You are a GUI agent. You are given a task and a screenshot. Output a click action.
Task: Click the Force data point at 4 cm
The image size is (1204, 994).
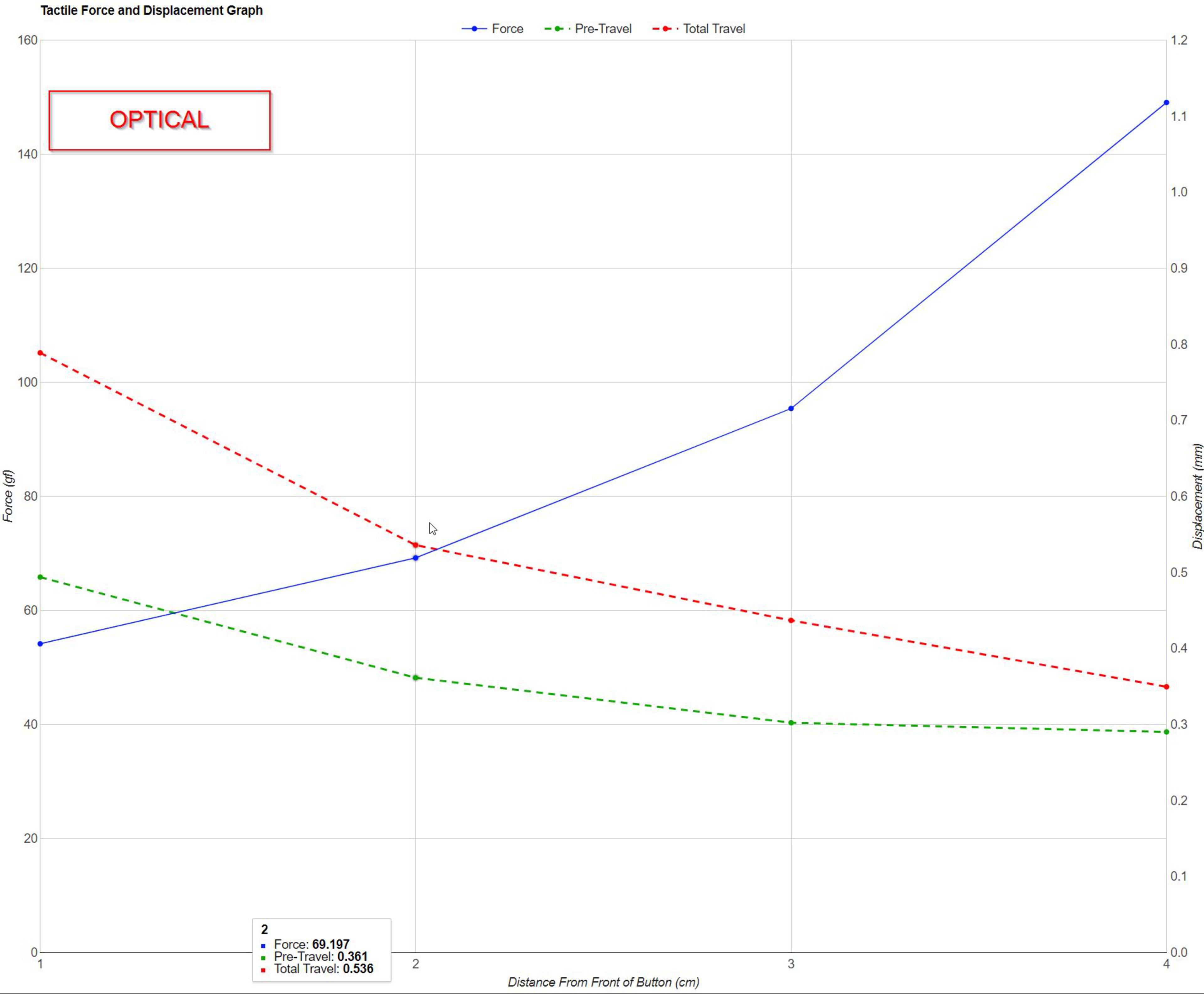click(x=1166, y=103)
